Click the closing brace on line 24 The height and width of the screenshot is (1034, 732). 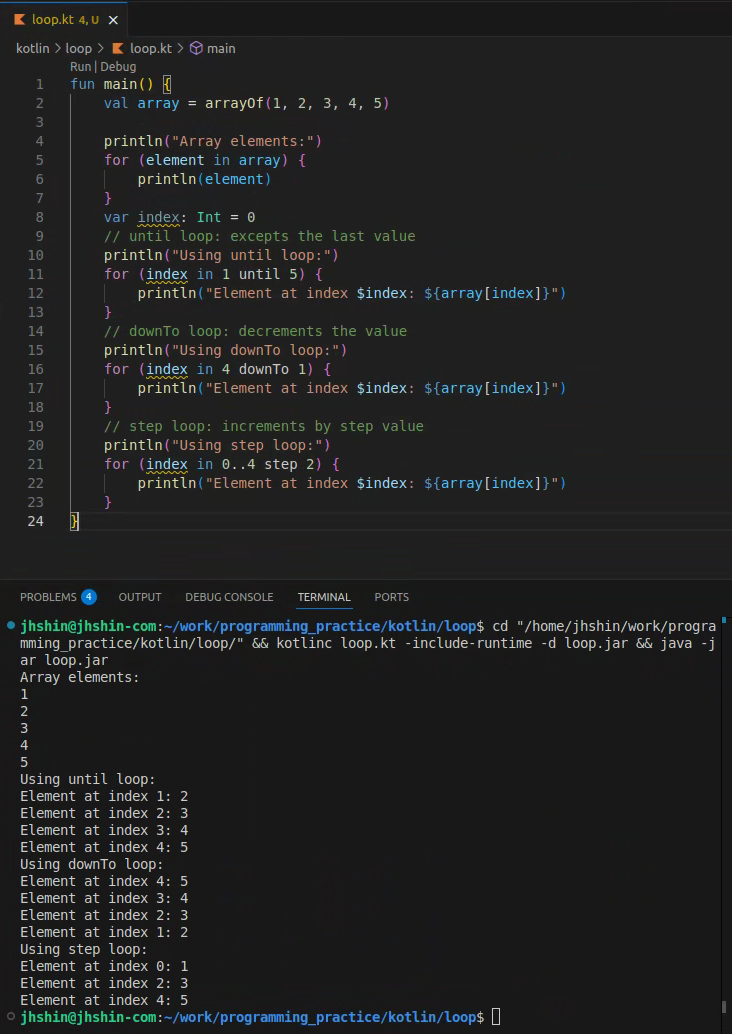click(x=75, y=522)
